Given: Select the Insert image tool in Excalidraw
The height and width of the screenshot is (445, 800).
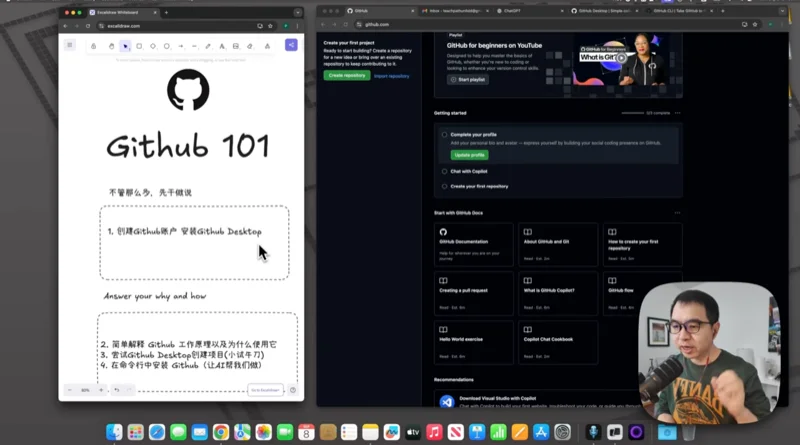Looking at the screenshot, I should pyautogui.click(x=236, y=46).
